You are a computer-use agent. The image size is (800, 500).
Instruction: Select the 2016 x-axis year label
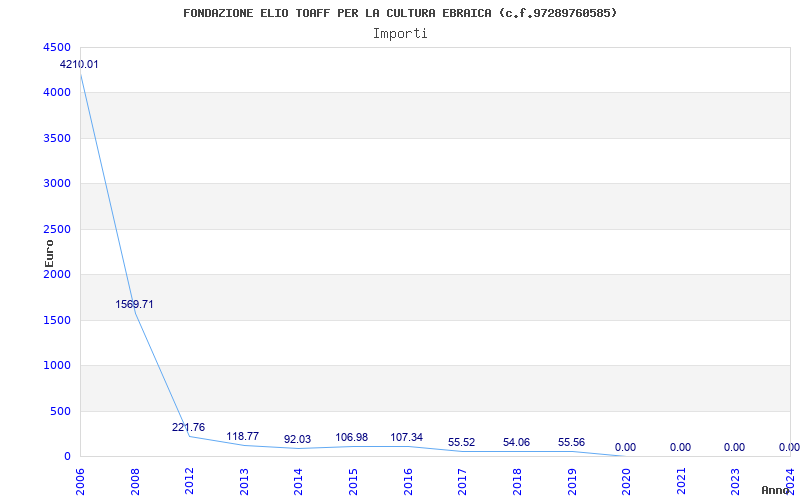coord(408,482)
